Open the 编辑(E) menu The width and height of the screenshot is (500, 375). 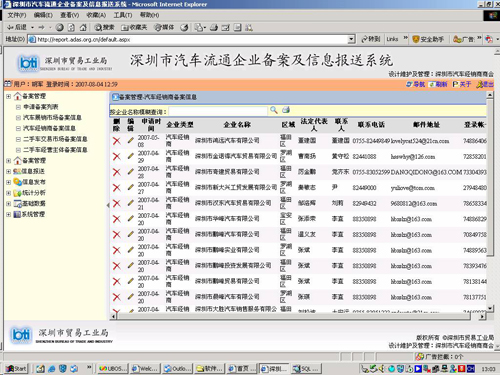coord(43,15)
